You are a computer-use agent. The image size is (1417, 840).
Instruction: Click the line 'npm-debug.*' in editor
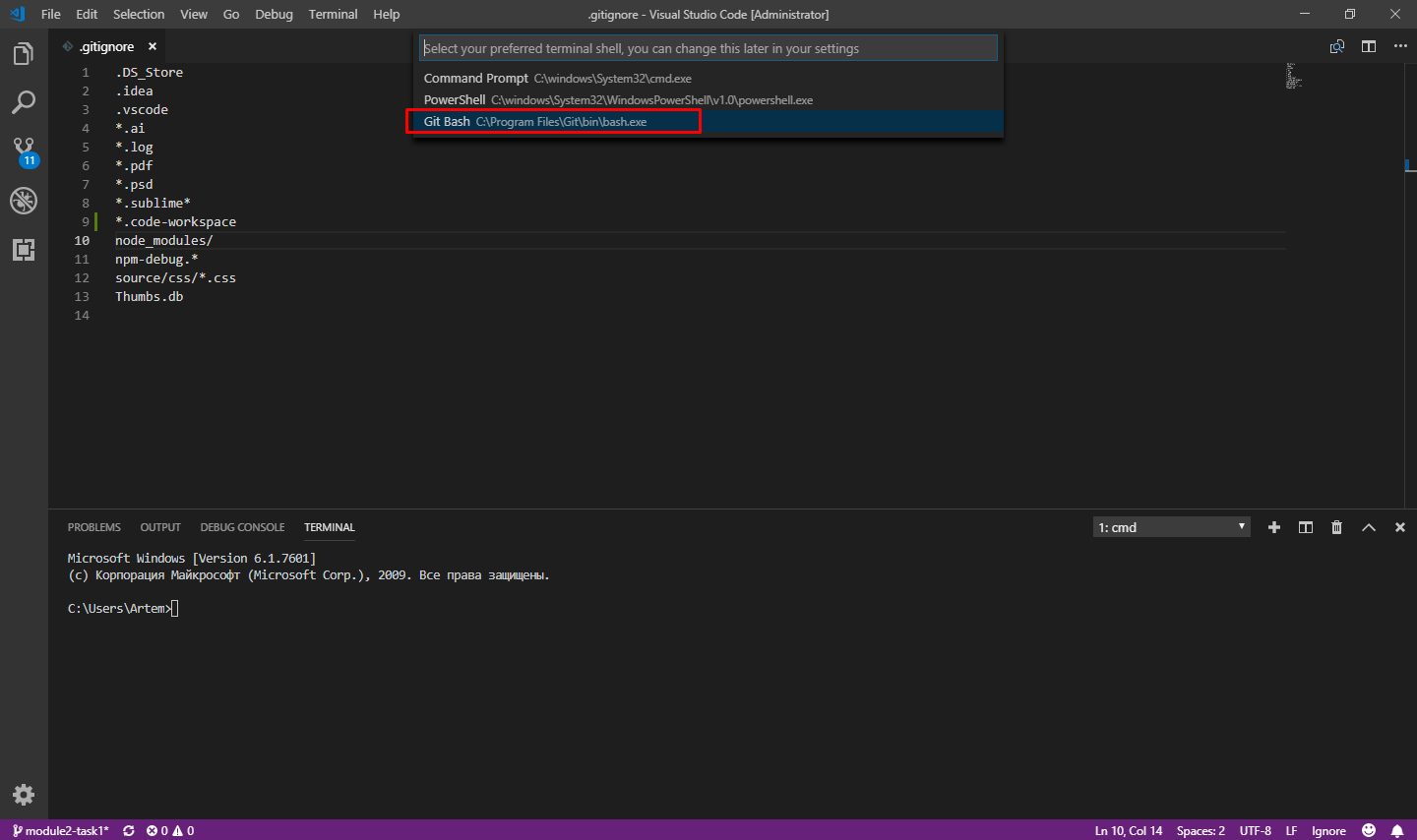pyautogui.click(x=156, y=259)
